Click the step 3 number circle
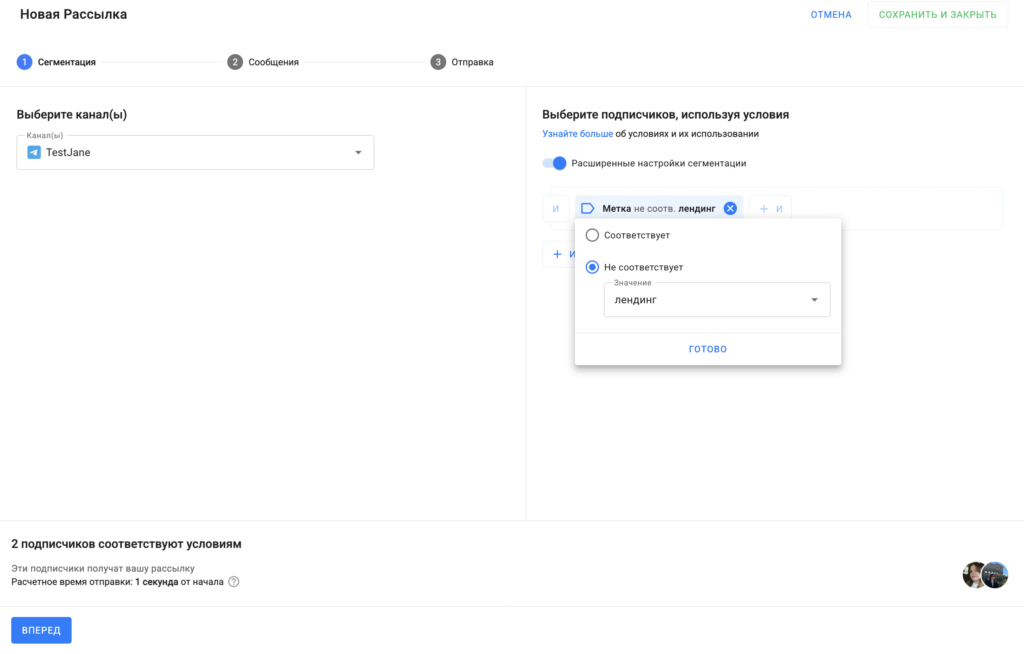The width and height of the screenshot is (1024, 654). point(438,62)
